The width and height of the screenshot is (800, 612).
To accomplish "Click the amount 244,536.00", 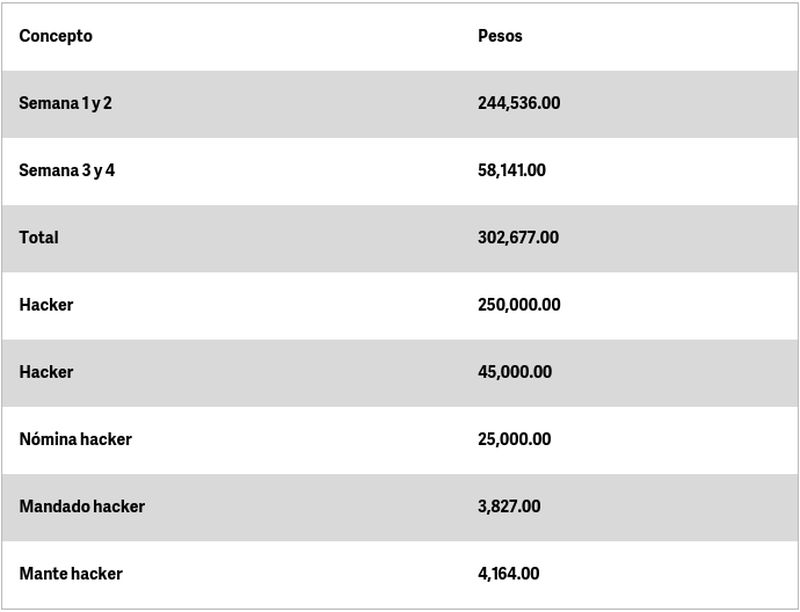I will tap(518, 103).
